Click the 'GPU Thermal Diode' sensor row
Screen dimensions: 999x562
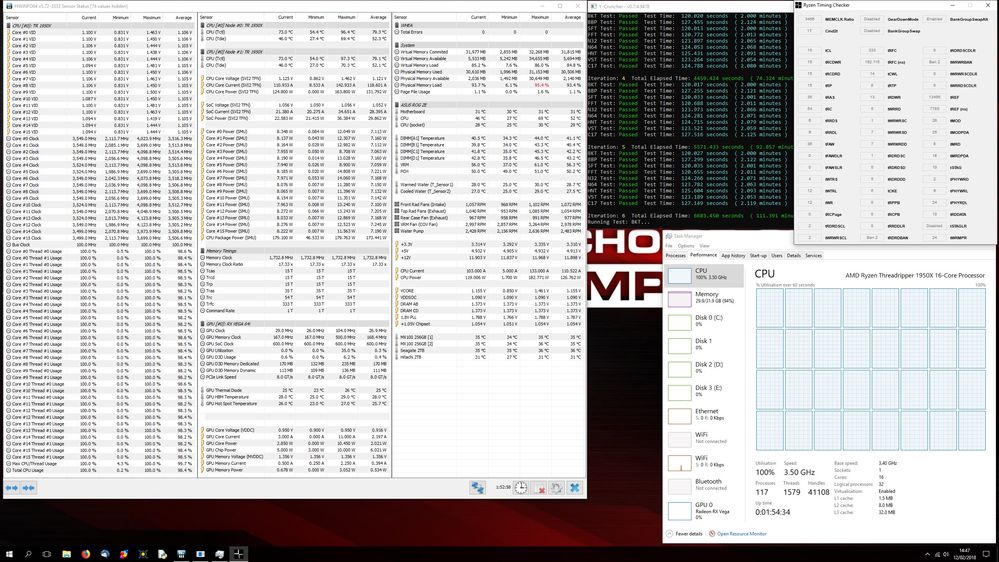(x=294, y=390)
